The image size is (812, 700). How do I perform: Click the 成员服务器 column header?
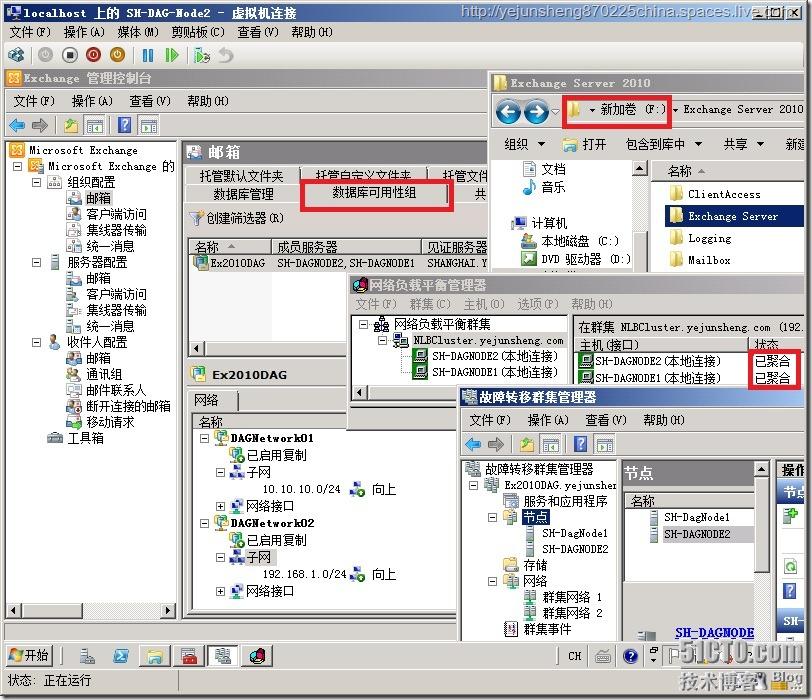[346, 246]
